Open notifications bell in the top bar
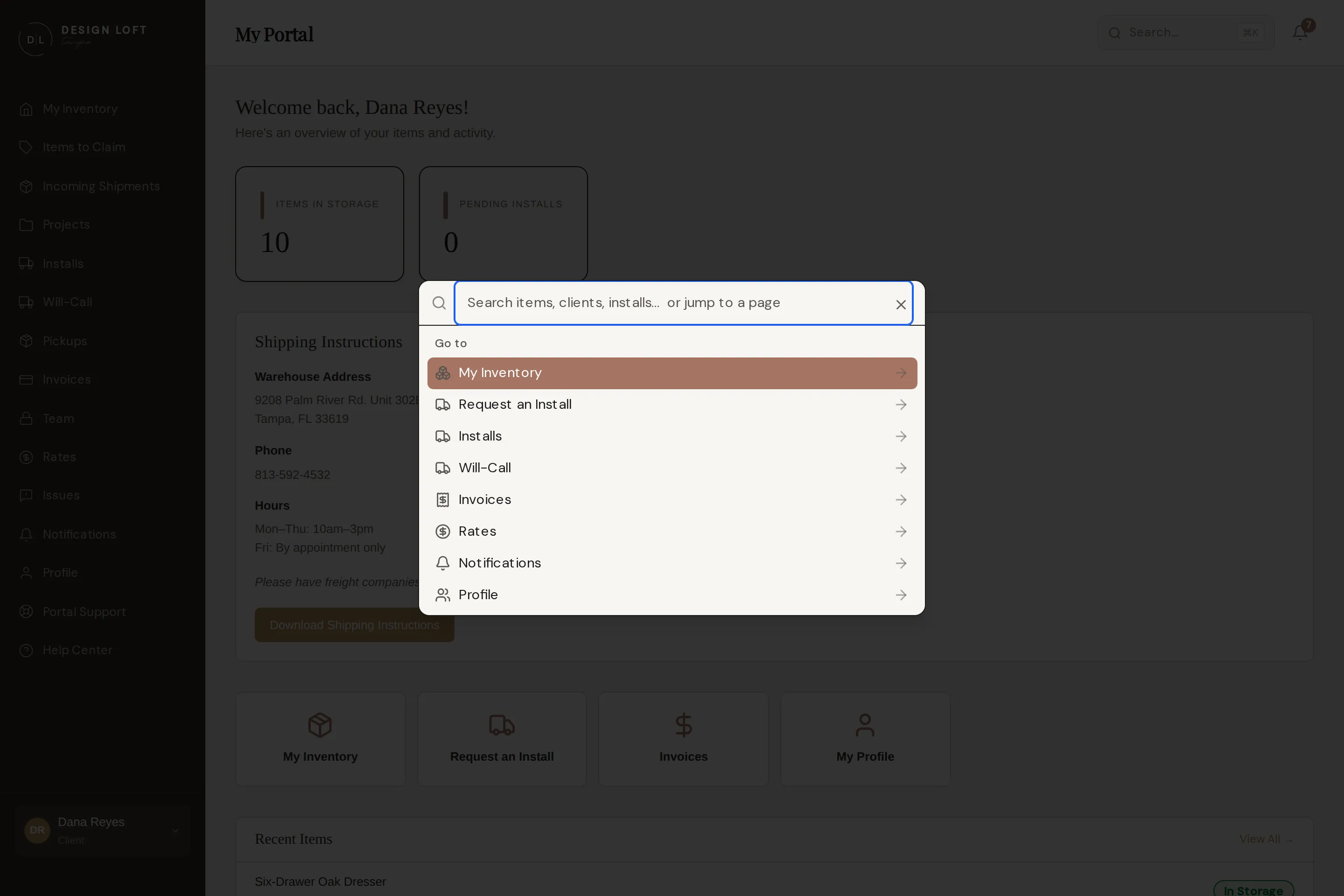The height and width of the screenshot is (896, 1344). (1300, 33)
